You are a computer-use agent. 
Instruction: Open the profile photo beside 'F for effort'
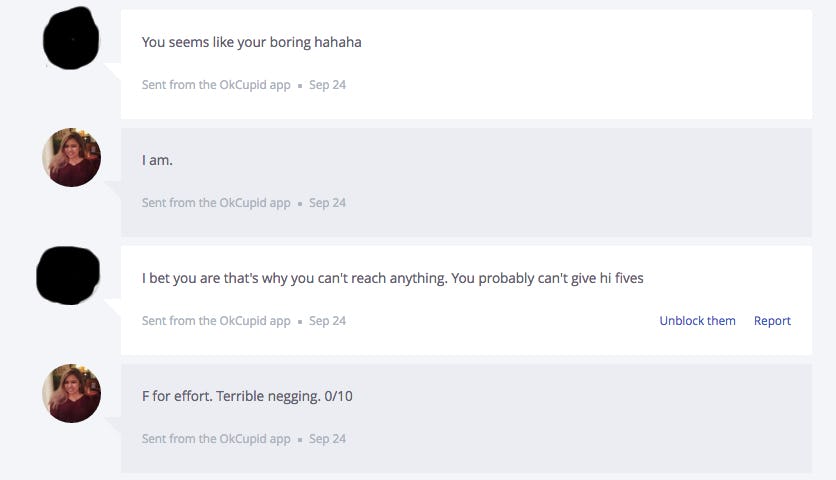[71, 393]
